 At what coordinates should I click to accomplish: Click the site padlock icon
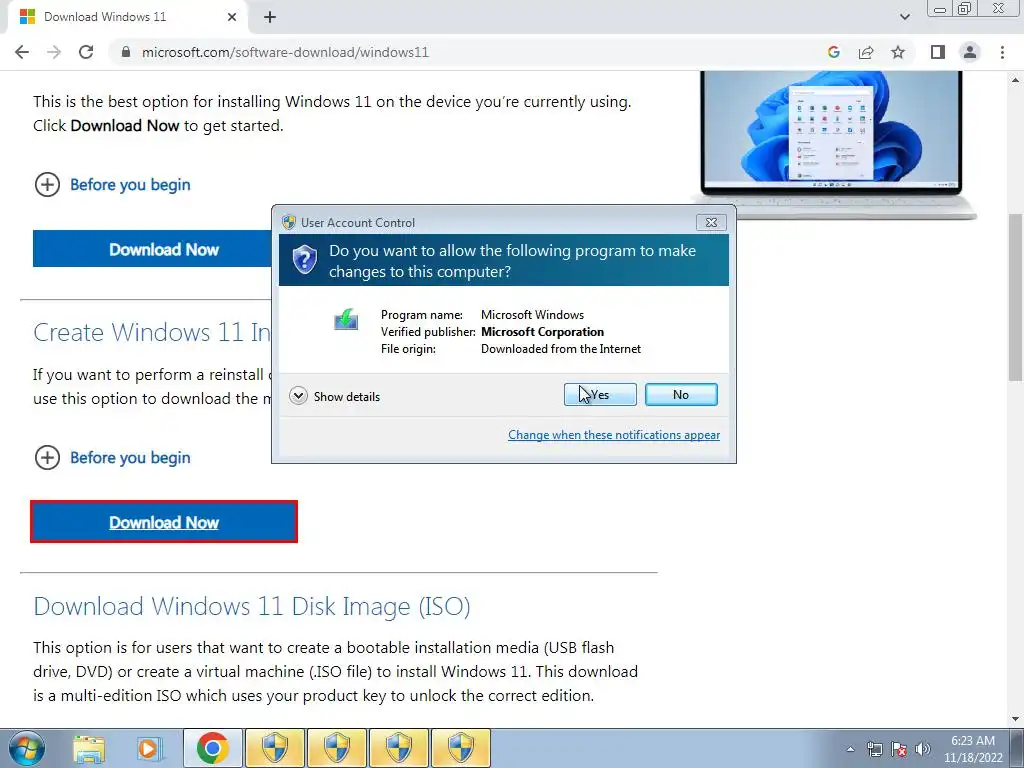[x=126, y=52]
